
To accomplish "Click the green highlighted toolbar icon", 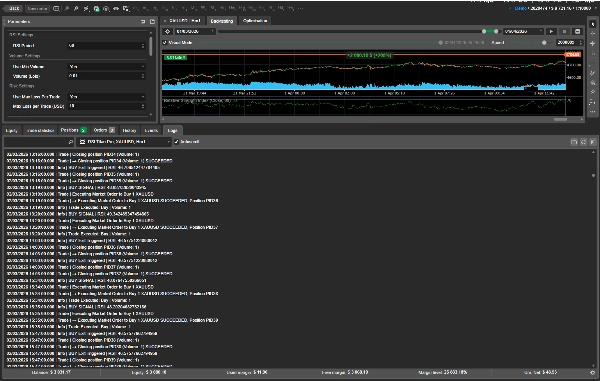I will click(x=96, y=8).
